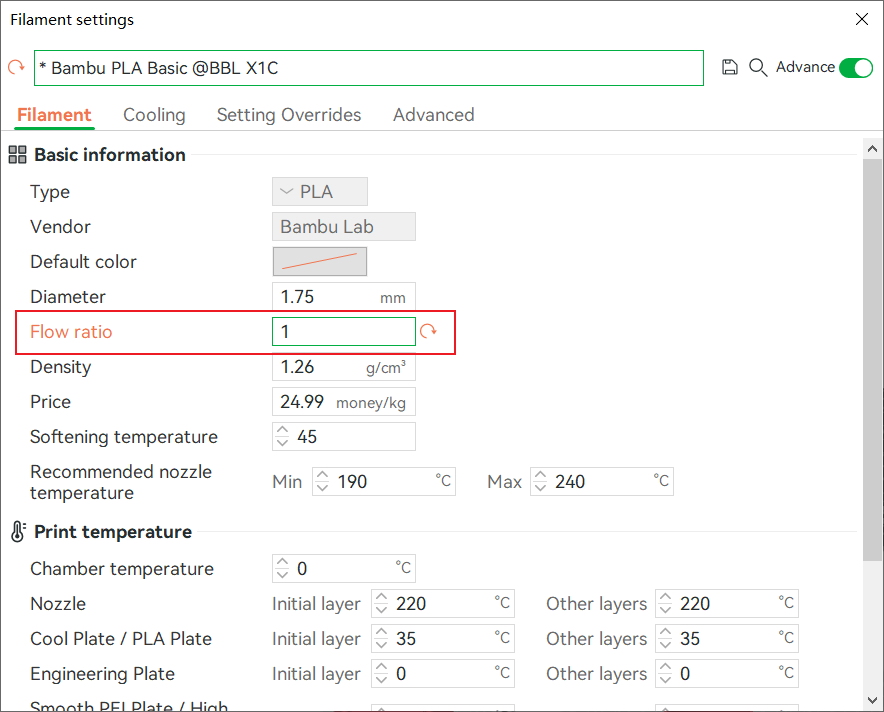The width and height of the screenshot is (884, 712).
Task: Click the Max nozzle temperature 240 field
Action: pyautogui.click(x=602, y=482)
